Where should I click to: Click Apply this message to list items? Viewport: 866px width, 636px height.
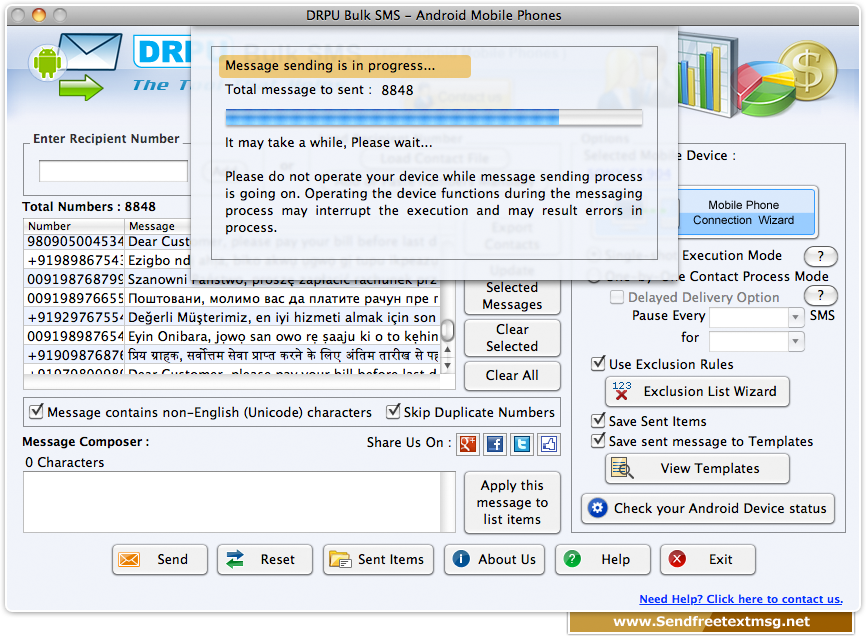tap(512, 502)
